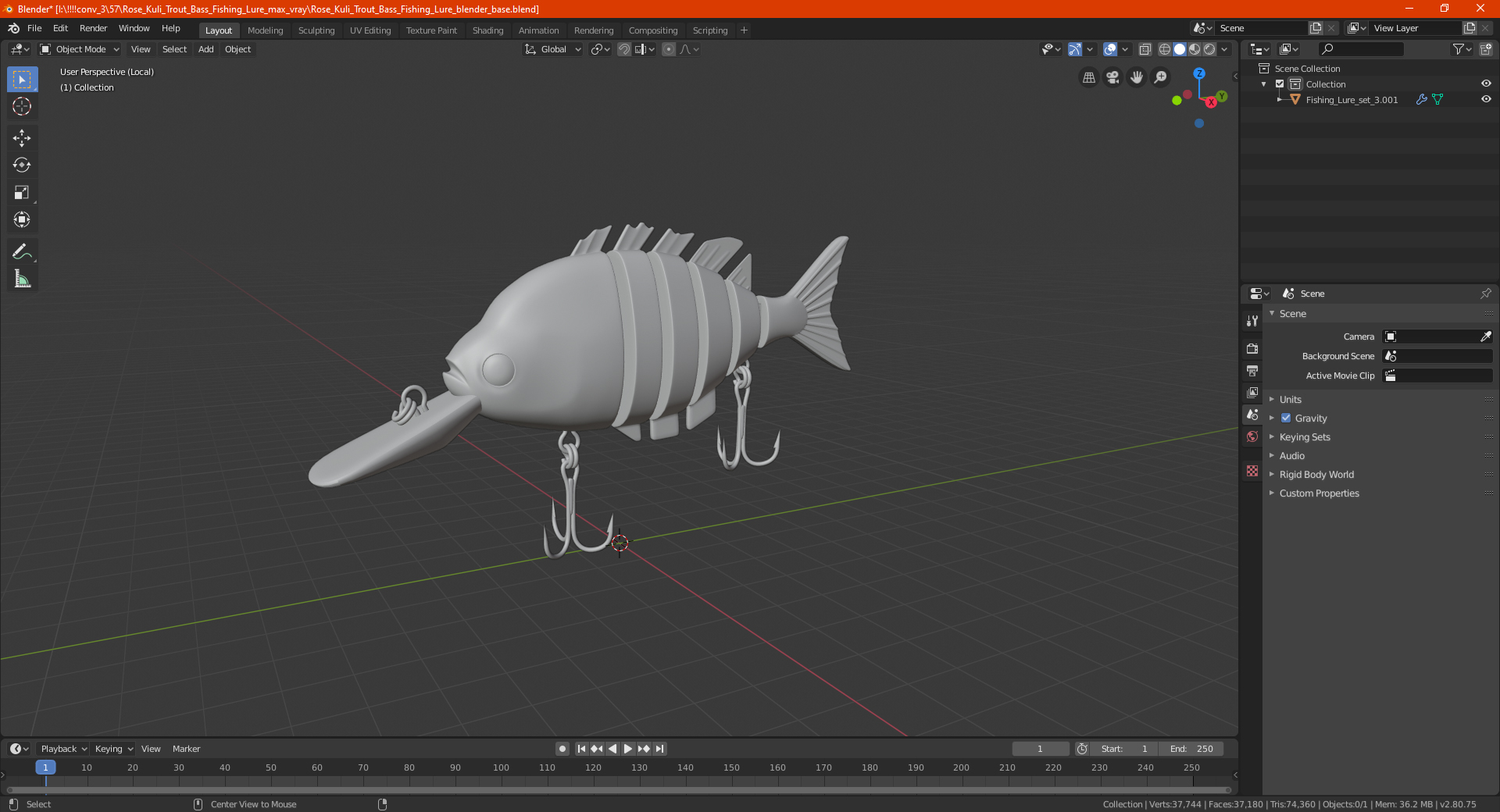Open the Global transform orientation dropdown
This screenshot has height=812, width=1500.
pyautogui.click(x=553, y=49)
